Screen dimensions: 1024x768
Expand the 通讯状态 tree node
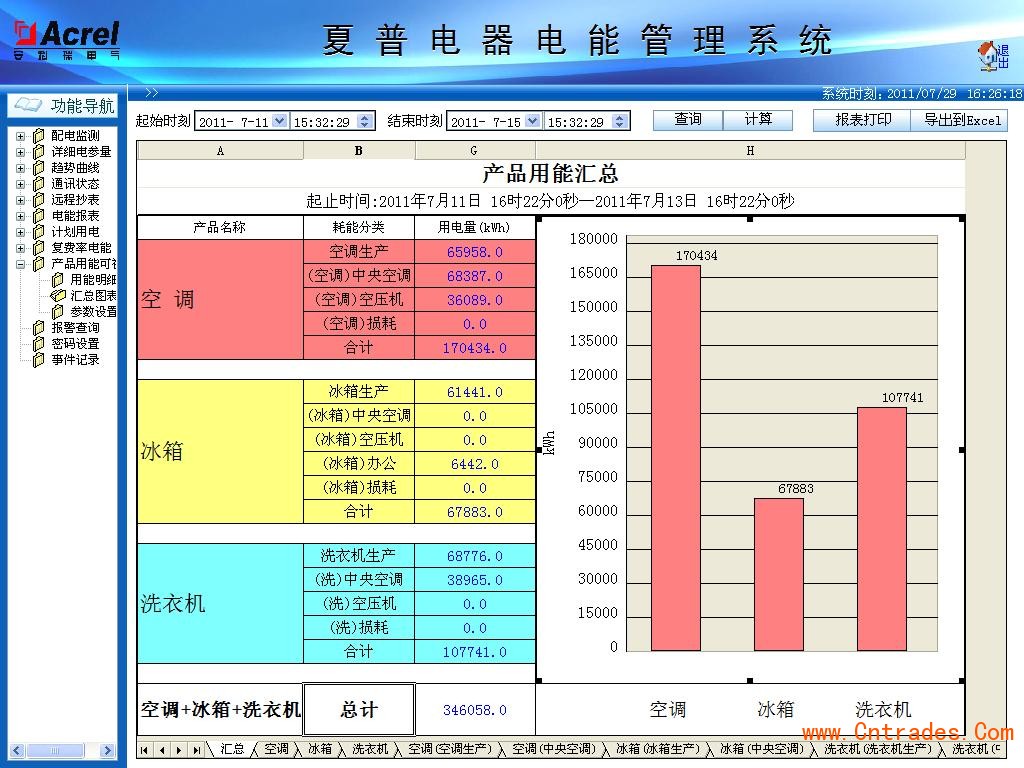[x=20, y=184]
